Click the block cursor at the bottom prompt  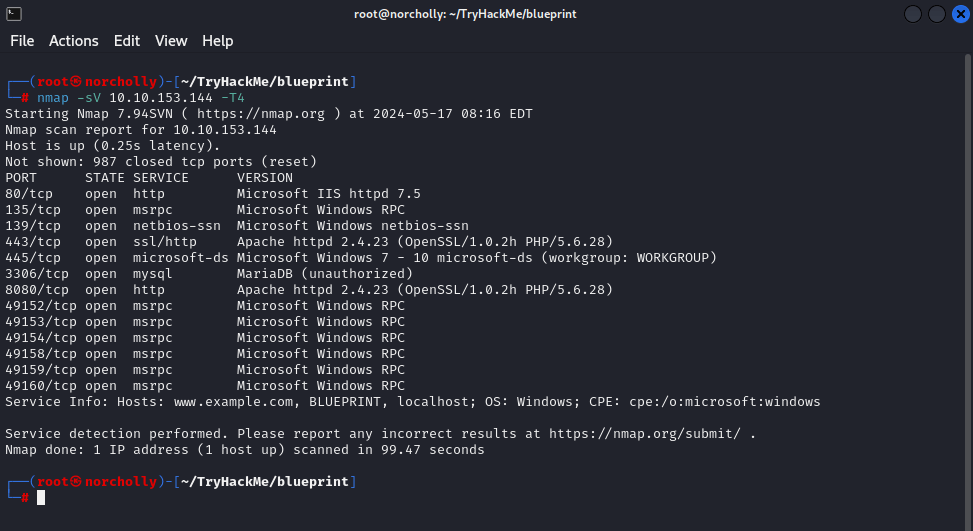coord(41,497)
